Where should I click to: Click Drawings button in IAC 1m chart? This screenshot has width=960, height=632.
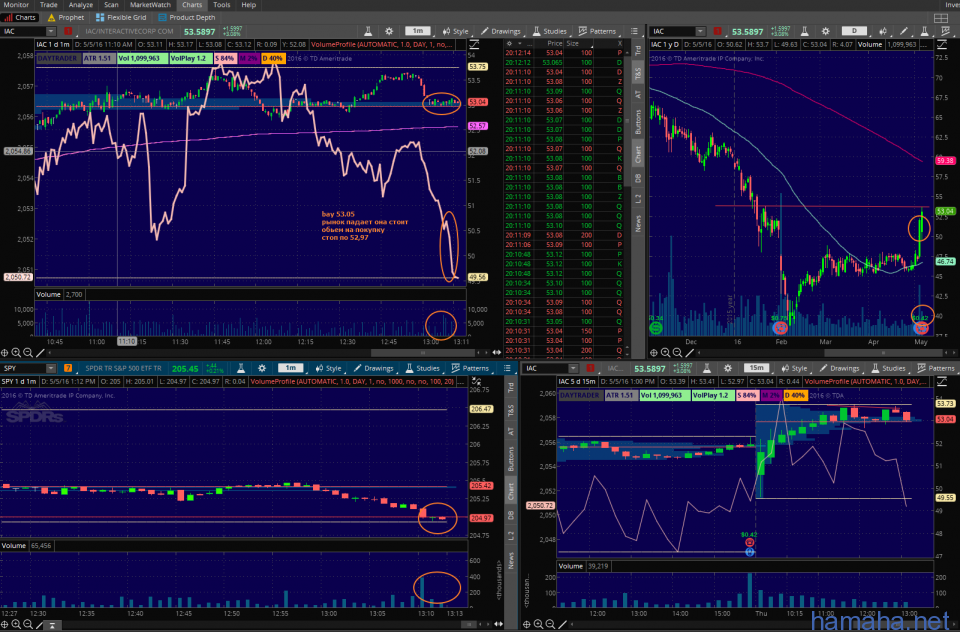pos(500,31)
